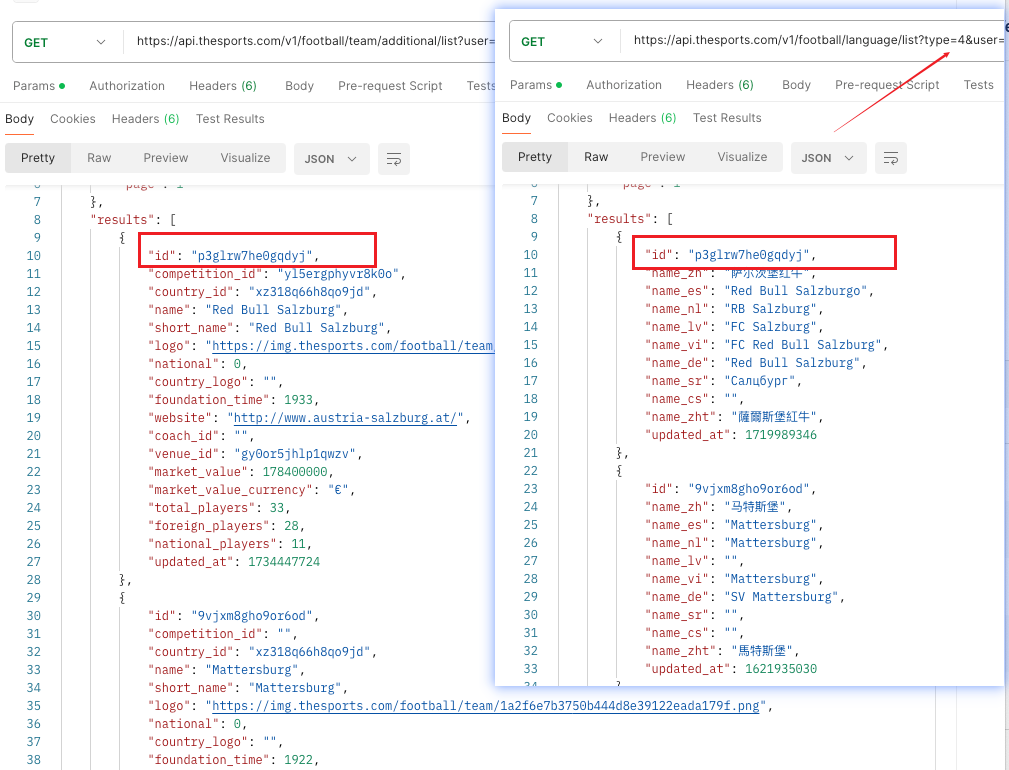Select response Cookies tab in right window
Image resolution: width=1009 pixels, height=770 pixels.
click(x=569, y=118)
